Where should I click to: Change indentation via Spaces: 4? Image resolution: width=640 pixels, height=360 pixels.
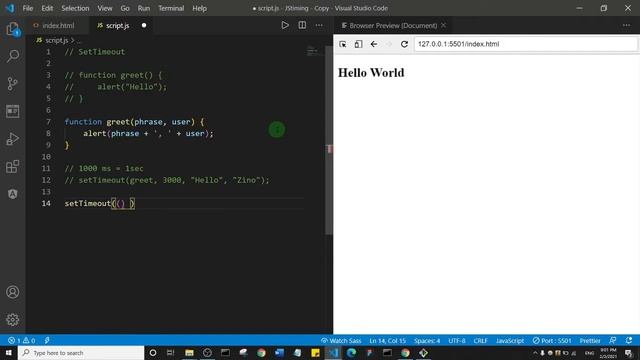(427, 340)
